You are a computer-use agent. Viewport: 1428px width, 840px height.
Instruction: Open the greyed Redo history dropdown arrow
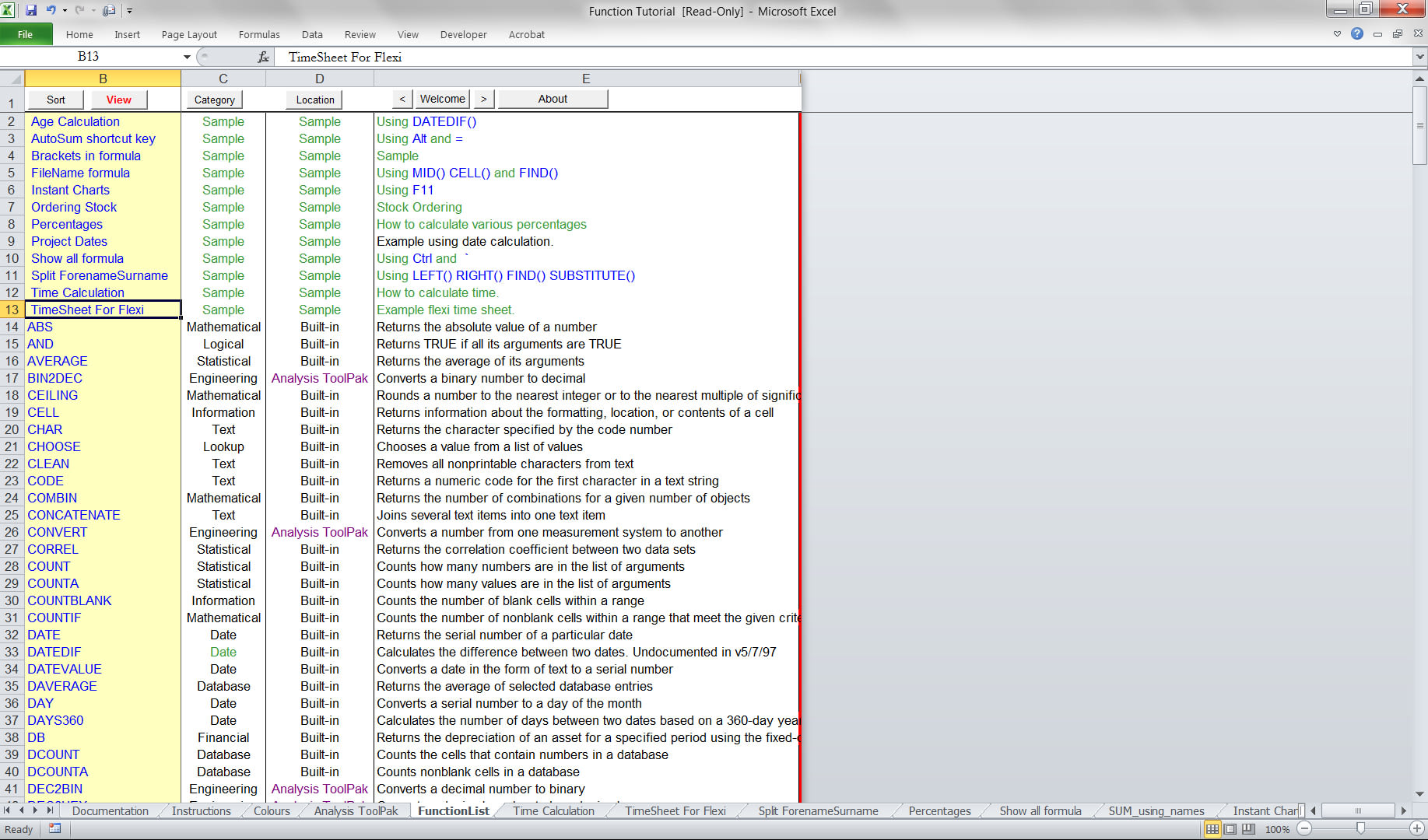[x=93, y=10]
